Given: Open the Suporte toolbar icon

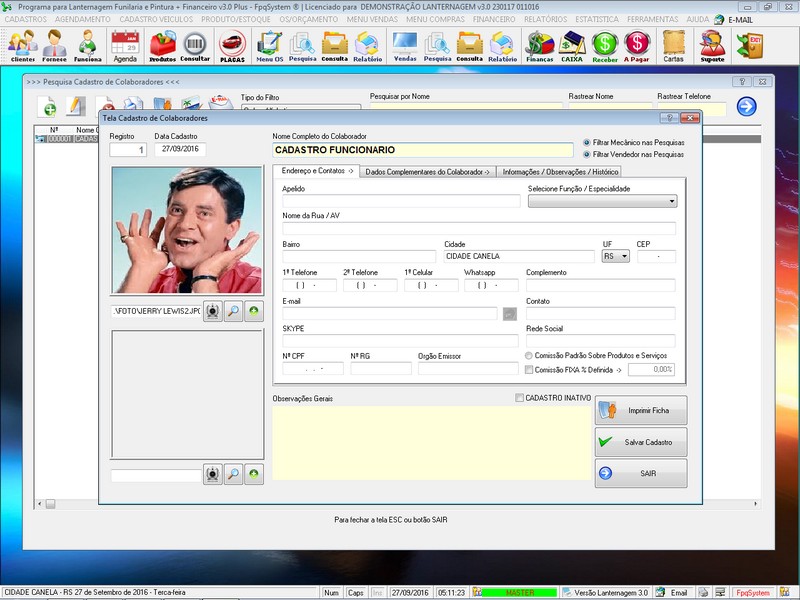Looking at the screenshot, I should (x=713, y=45).
